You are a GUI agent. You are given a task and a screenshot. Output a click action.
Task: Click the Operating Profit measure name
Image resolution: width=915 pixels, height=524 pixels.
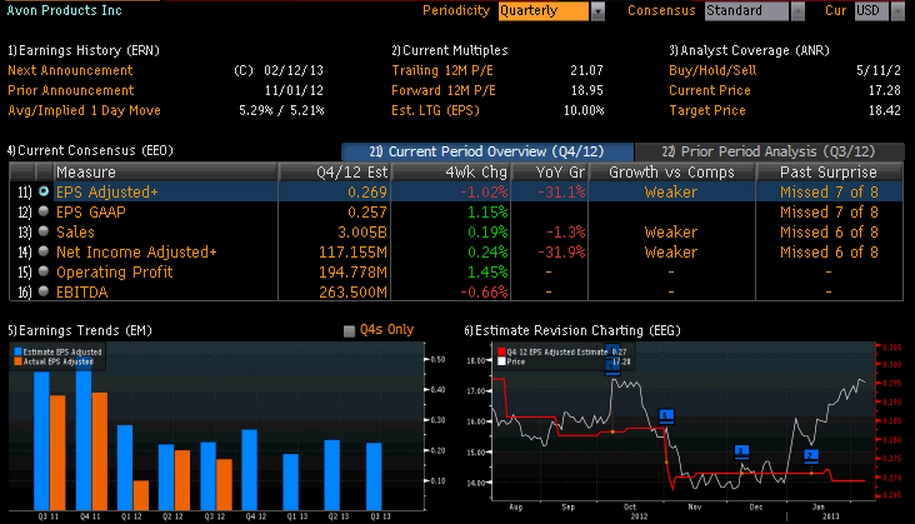click(114, 272)
